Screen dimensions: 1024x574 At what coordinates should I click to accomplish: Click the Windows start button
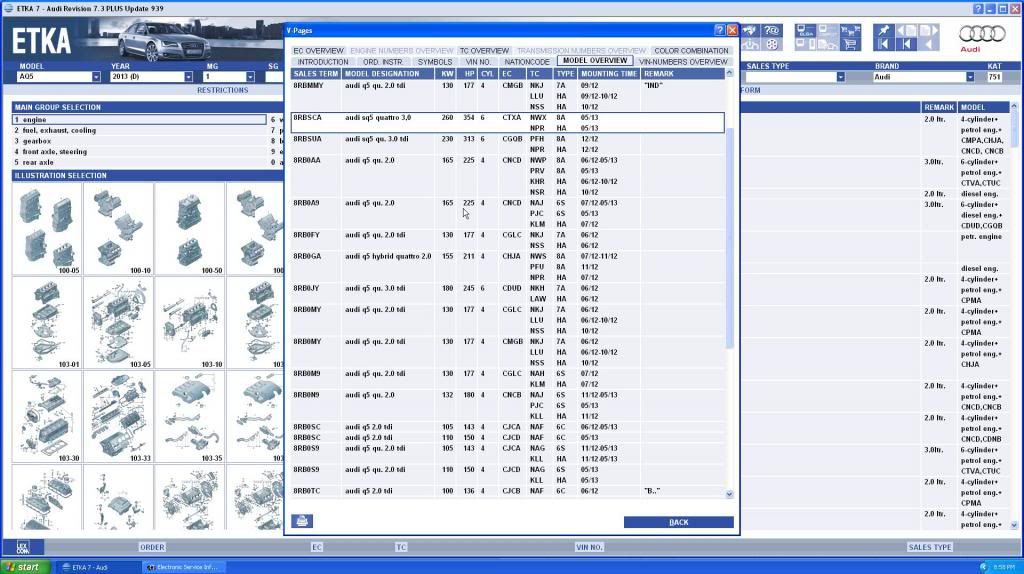point(24,567)
